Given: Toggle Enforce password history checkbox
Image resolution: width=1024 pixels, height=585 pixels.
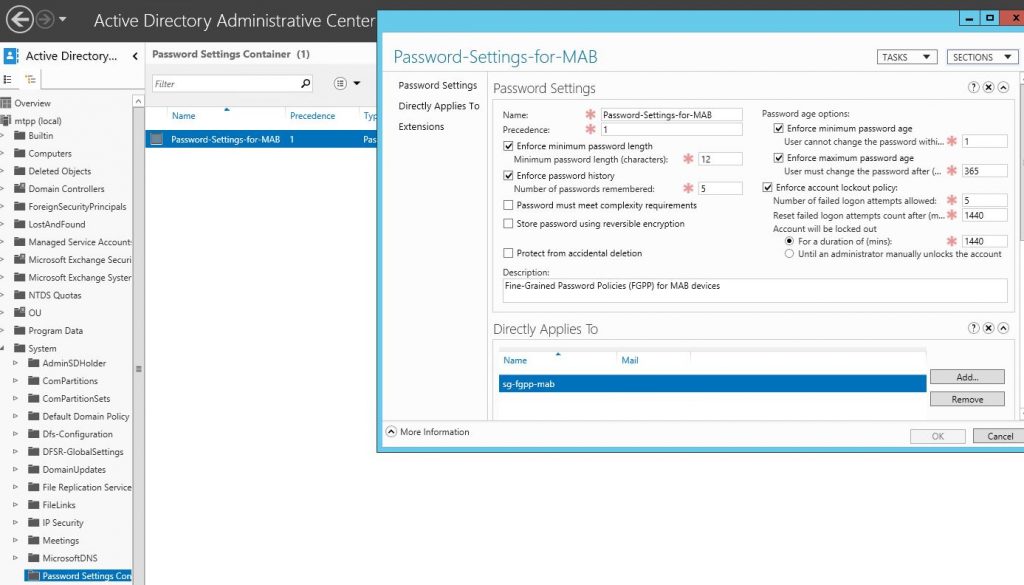Looking at the screenshot, I should point(508,176).
